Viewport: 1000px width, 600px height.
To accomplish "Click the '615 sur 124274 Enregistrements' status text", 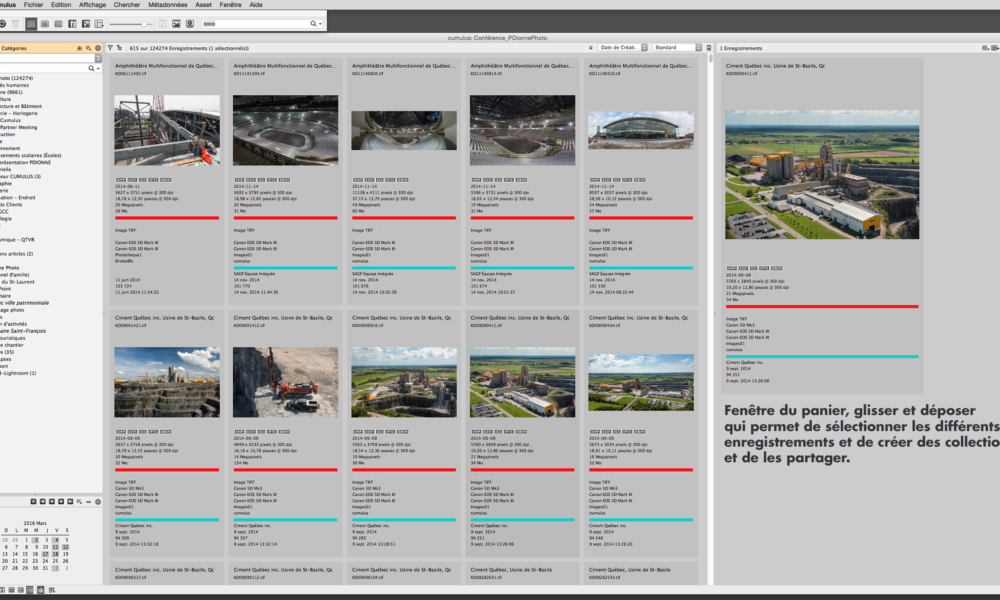I will click(x=189, y=48).
